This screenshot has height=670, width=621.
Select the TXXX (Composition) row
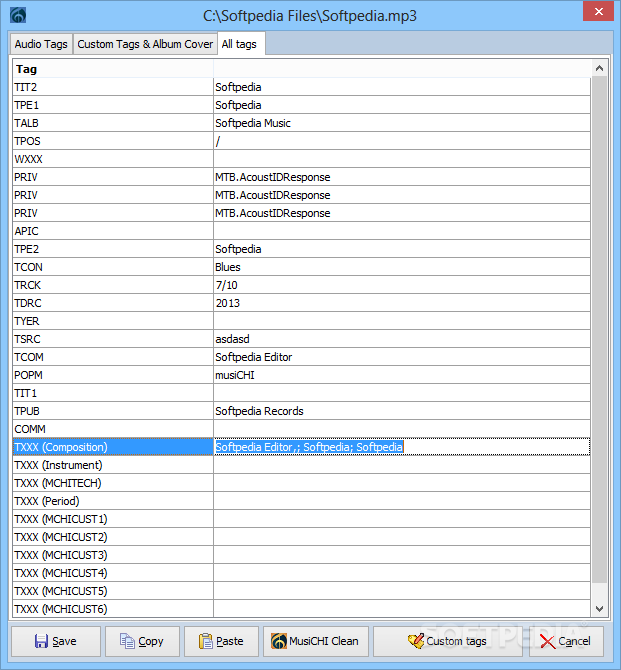301,447
